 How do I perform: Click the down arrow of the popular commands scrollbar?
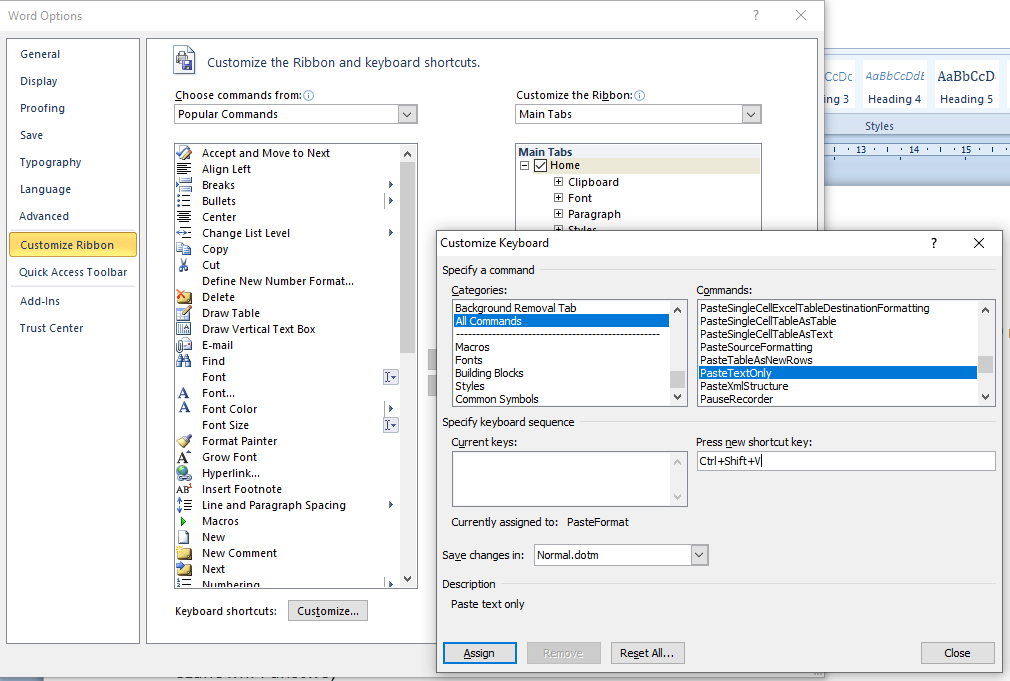click(x=407, y=579)
